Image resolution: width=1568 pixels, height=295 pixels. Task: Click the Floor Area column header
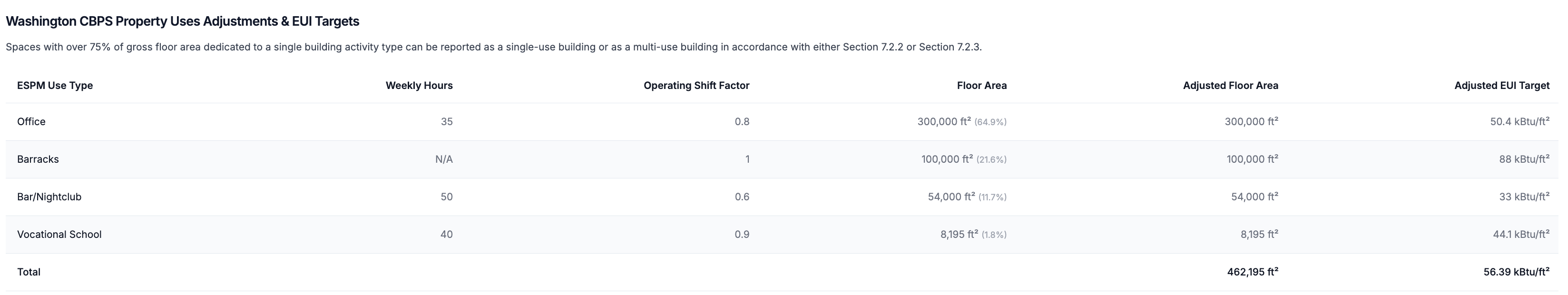[x=982, y=86]
